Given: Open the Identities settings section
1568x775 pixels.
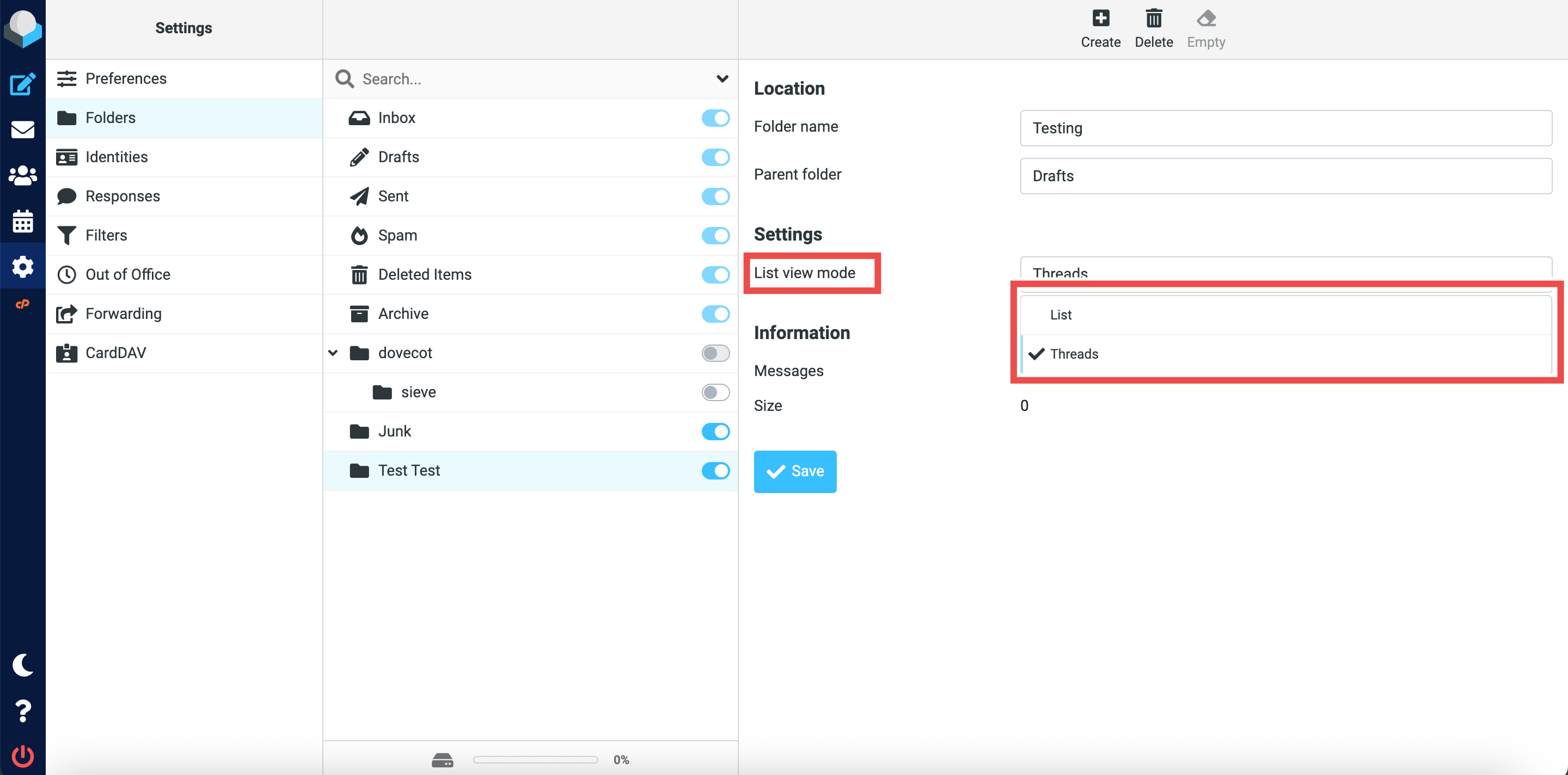Looking at the screenshot, I should pos(117,157).
